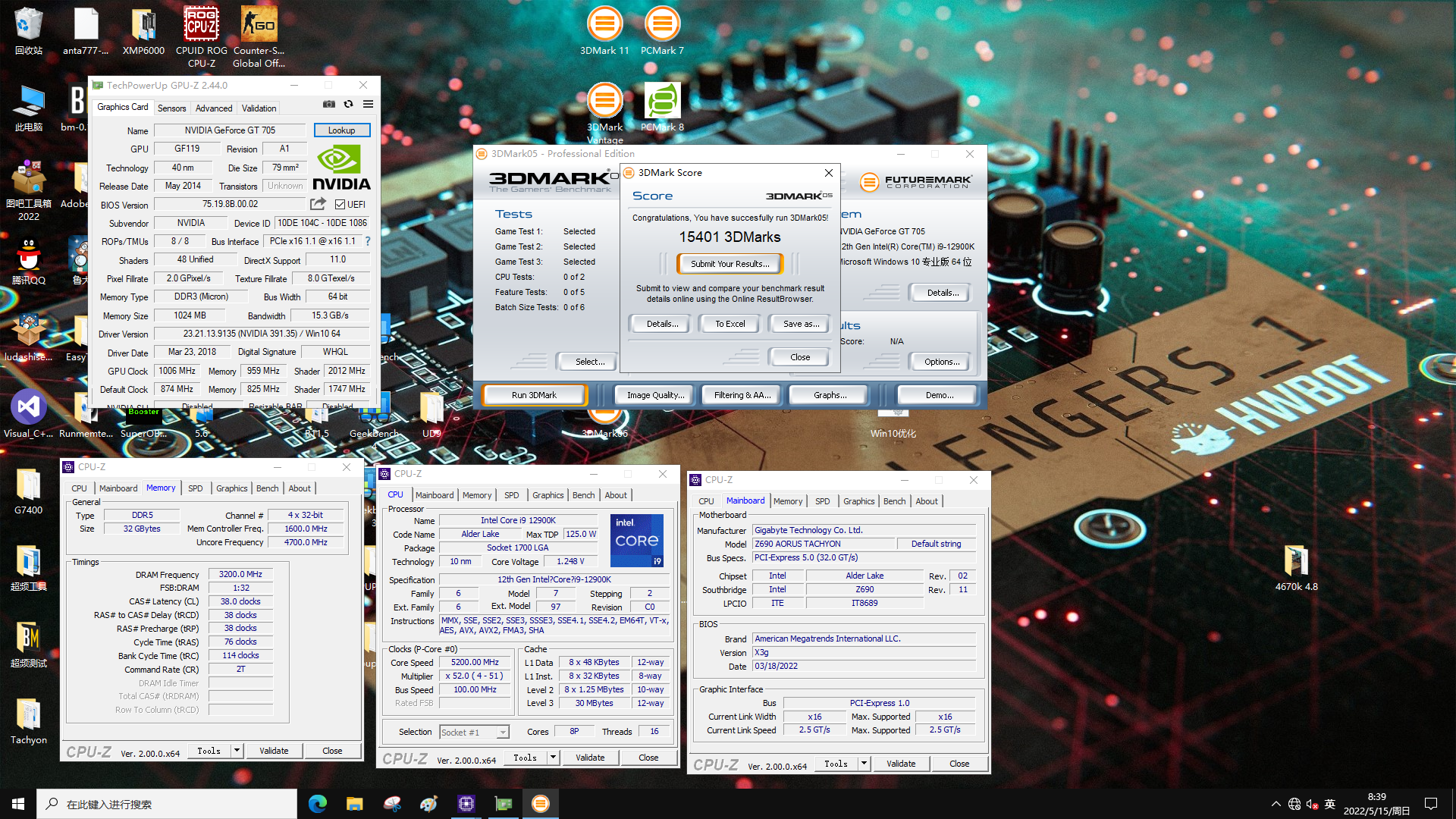Click the Demo button in 3DMark05
Viewport: 1456px width, 819px height.
(939, 395)
